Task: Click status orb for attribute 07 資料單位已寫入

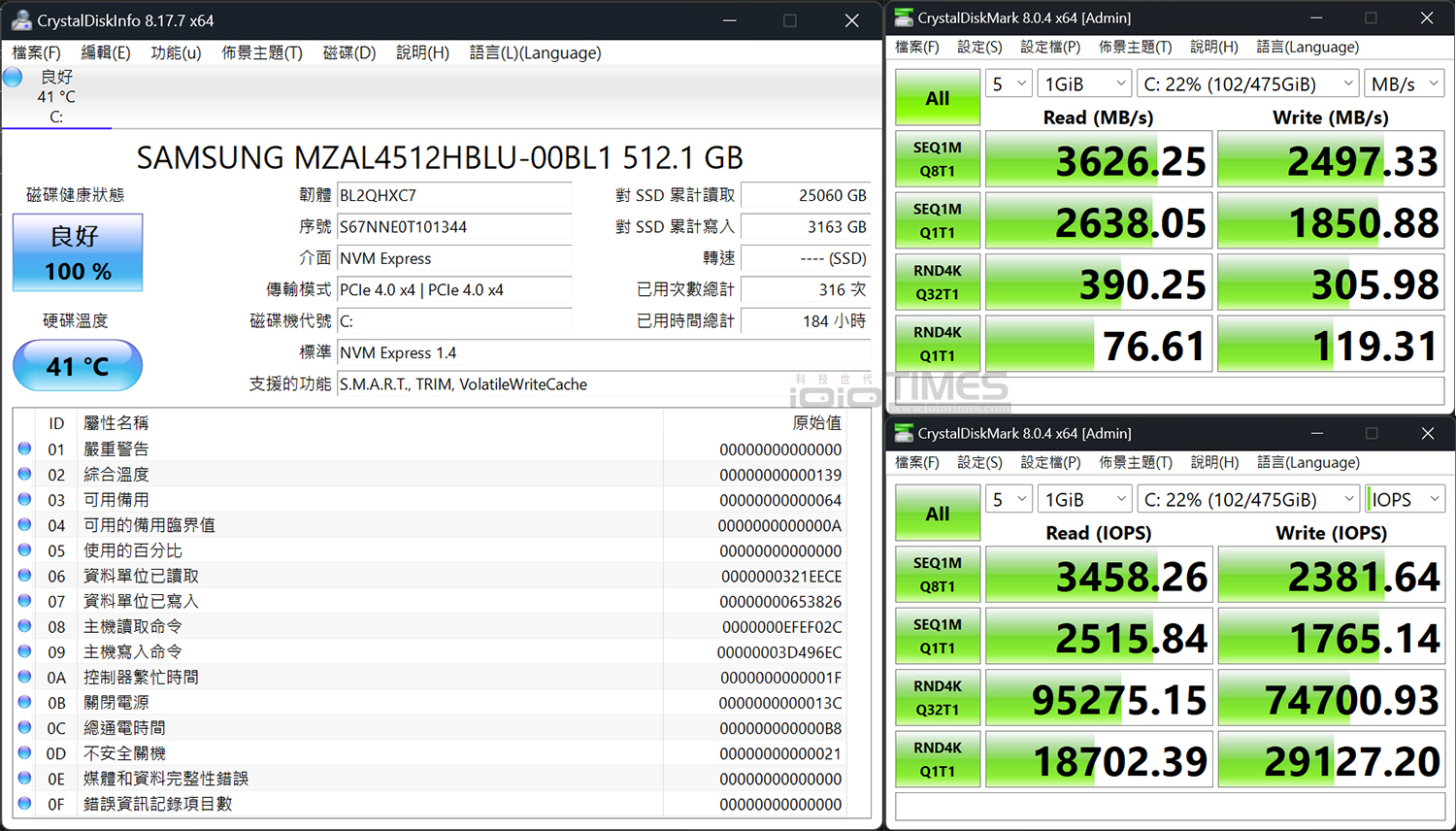Action: [x=24, y=601]
